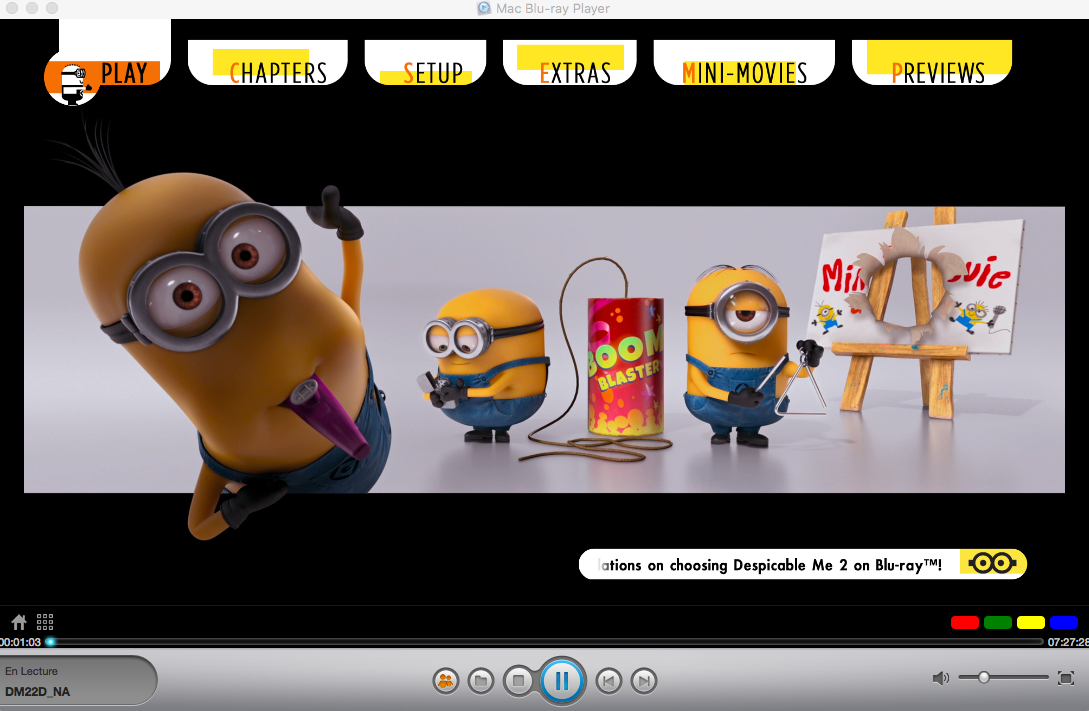Click the playback progress bar
The image size is (1089, 711).
[x=544, y=642]
